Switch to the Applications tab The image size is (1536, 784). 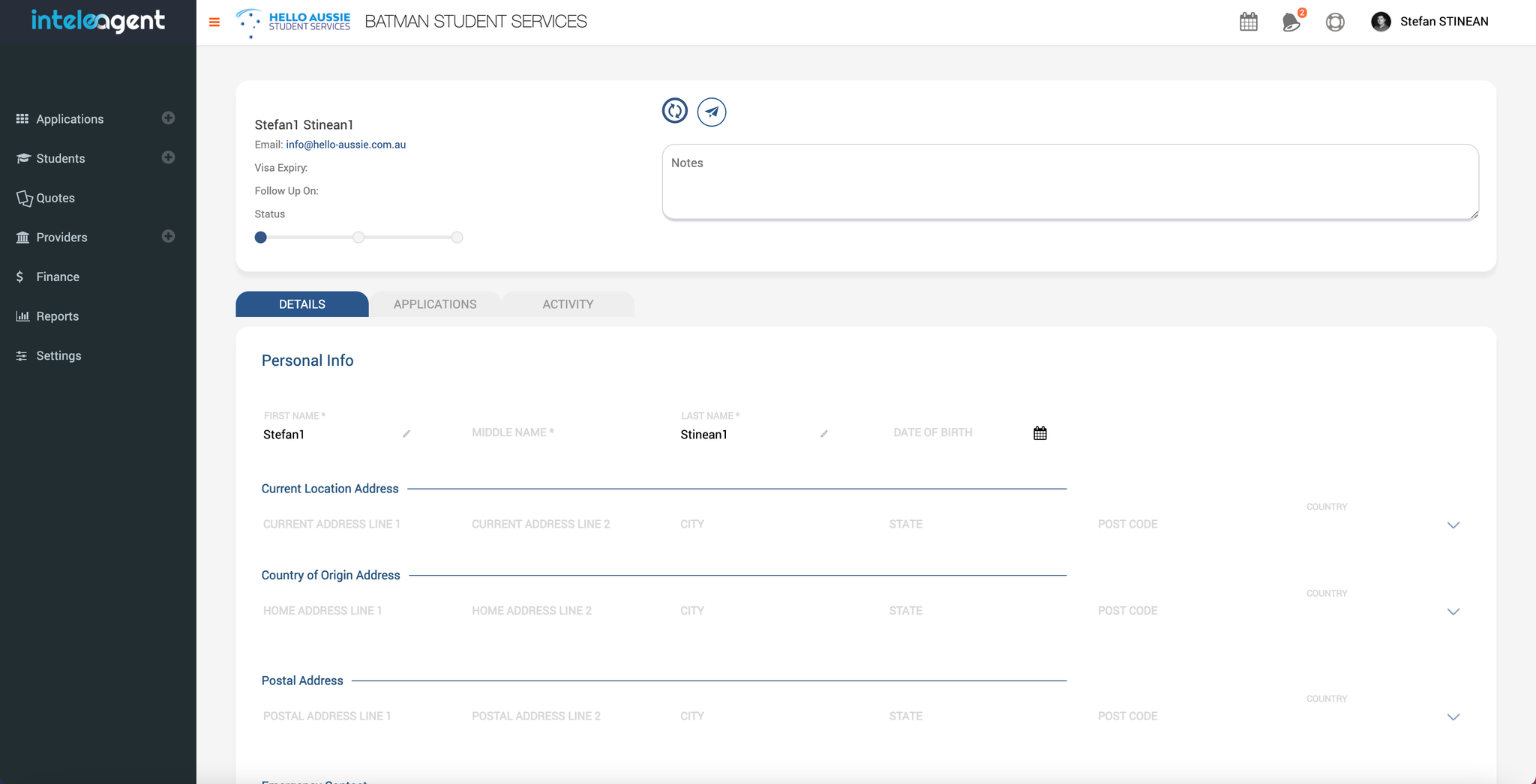(x=435, y=304)
